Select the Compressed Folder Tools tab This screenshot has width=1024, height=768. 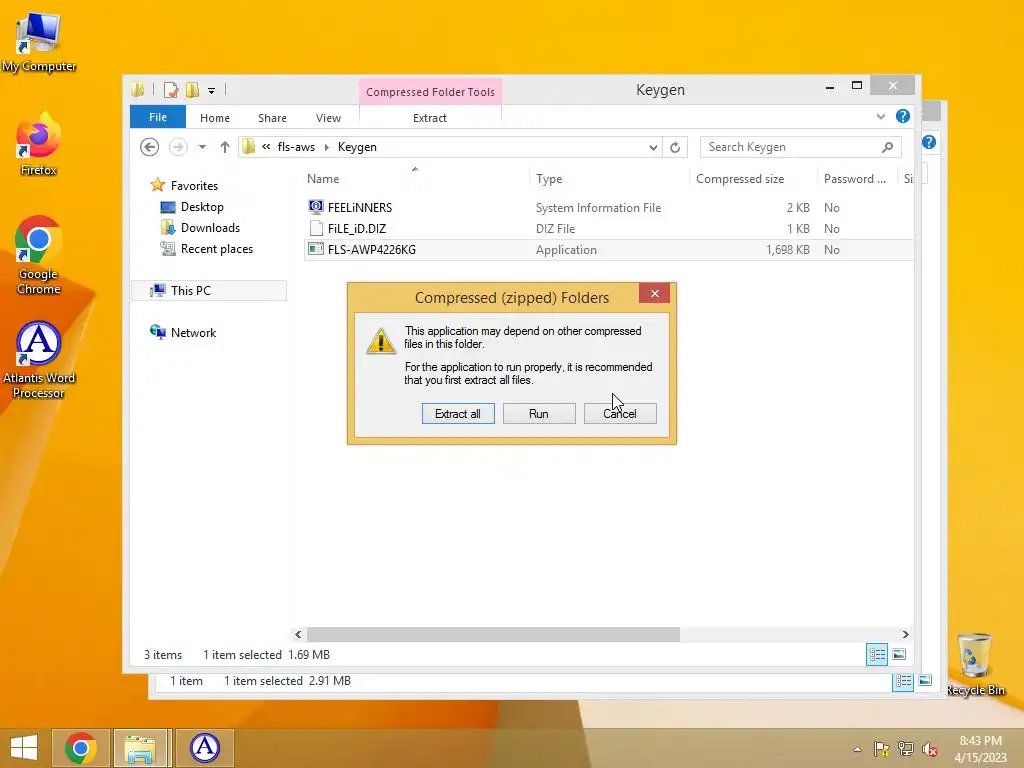pyautogui.click(x=430, y=92)
